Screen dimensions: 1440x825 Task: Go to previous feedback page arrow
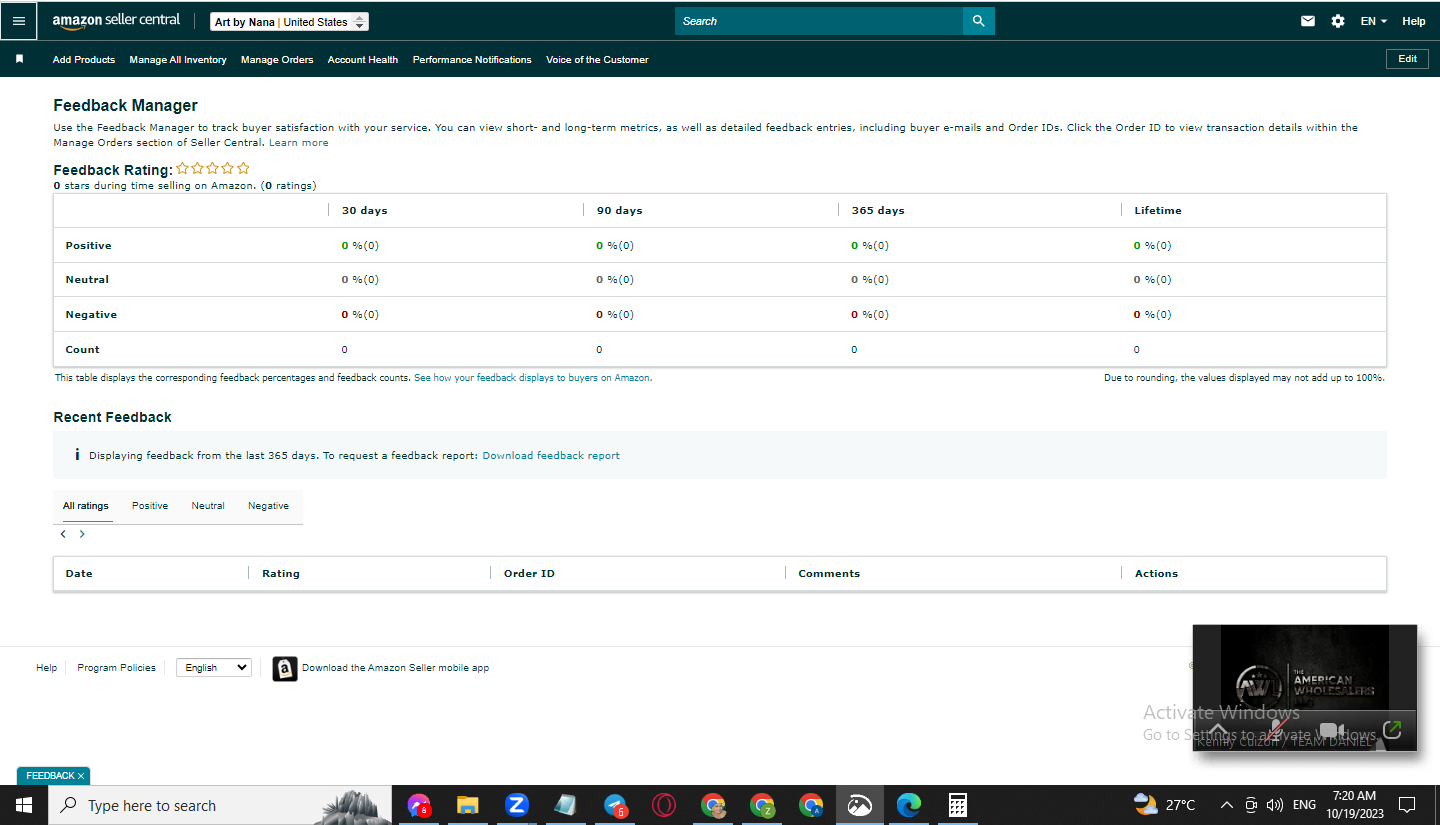point(63,534)
